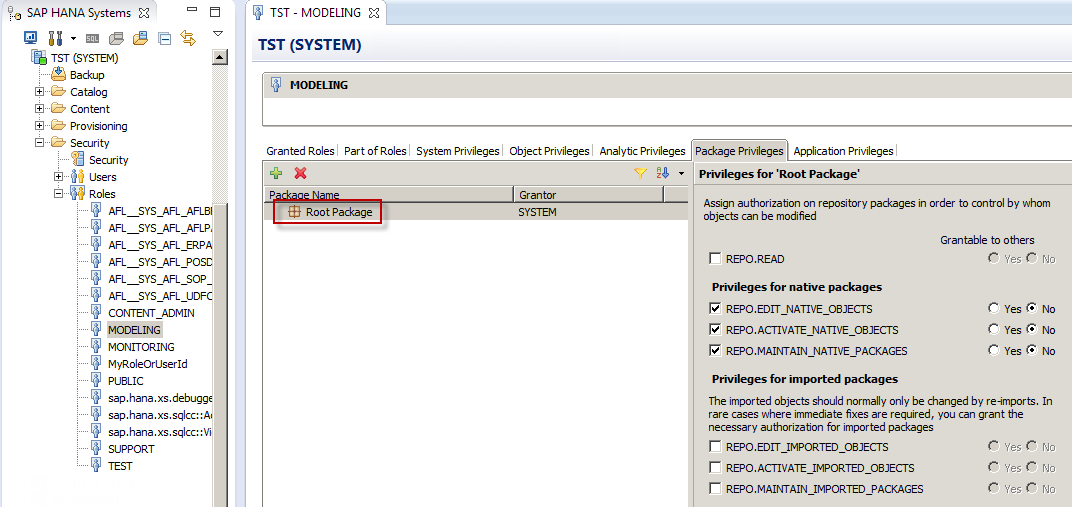Click the yellow folder with system icon
Image resolution: width=1072 pixels, height=507 pixels.
click(140, 38)
